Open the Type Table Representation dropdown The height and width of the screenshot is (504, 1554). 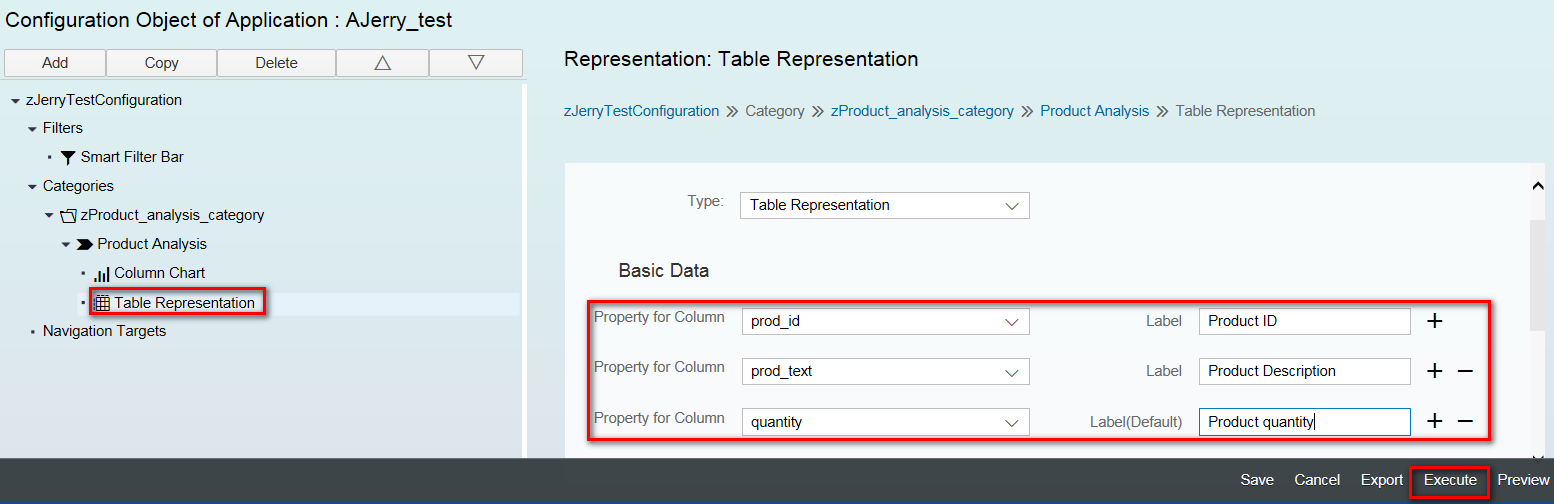(x=884, y=205)
